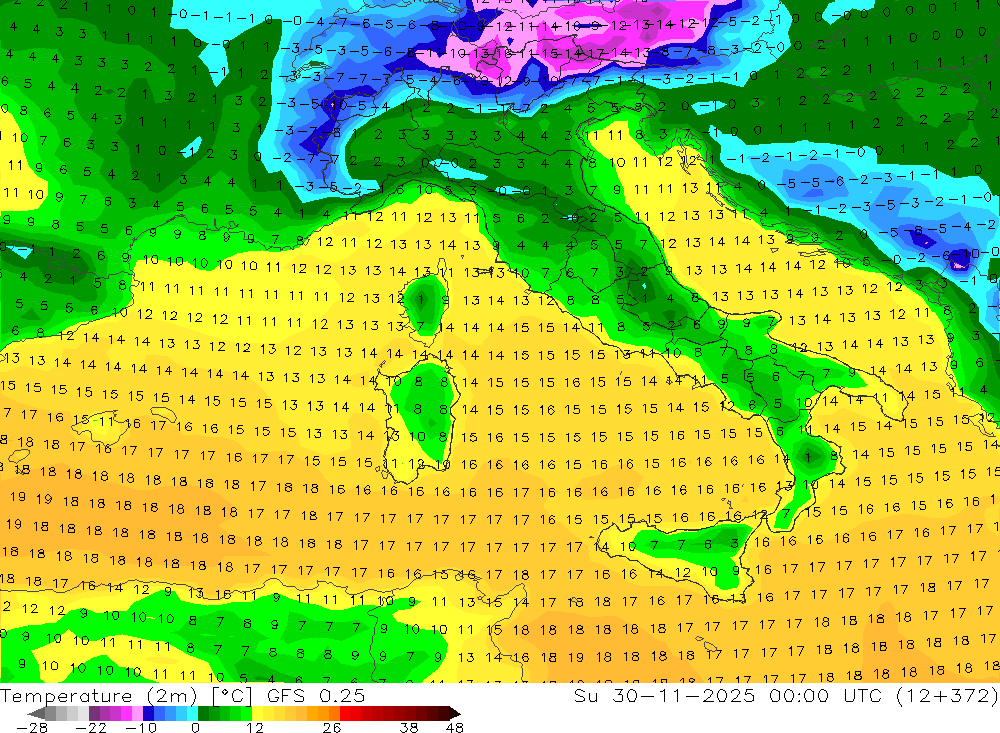Click the dark maroon right arrow of the scale
The height and width of the screenshot is (733, 1000).
[x=455, y=714]
